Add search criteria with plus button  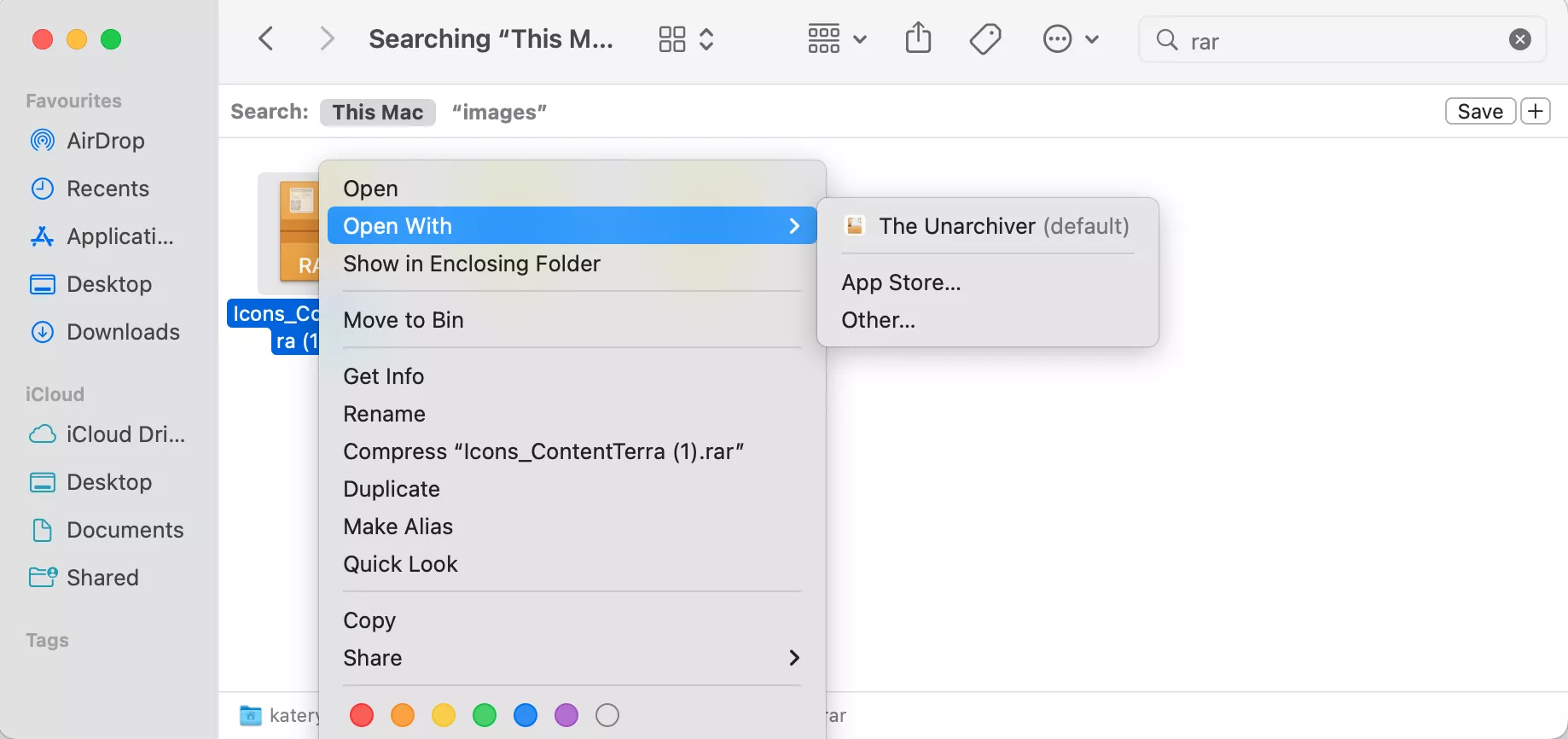(x=1536, y=111)
